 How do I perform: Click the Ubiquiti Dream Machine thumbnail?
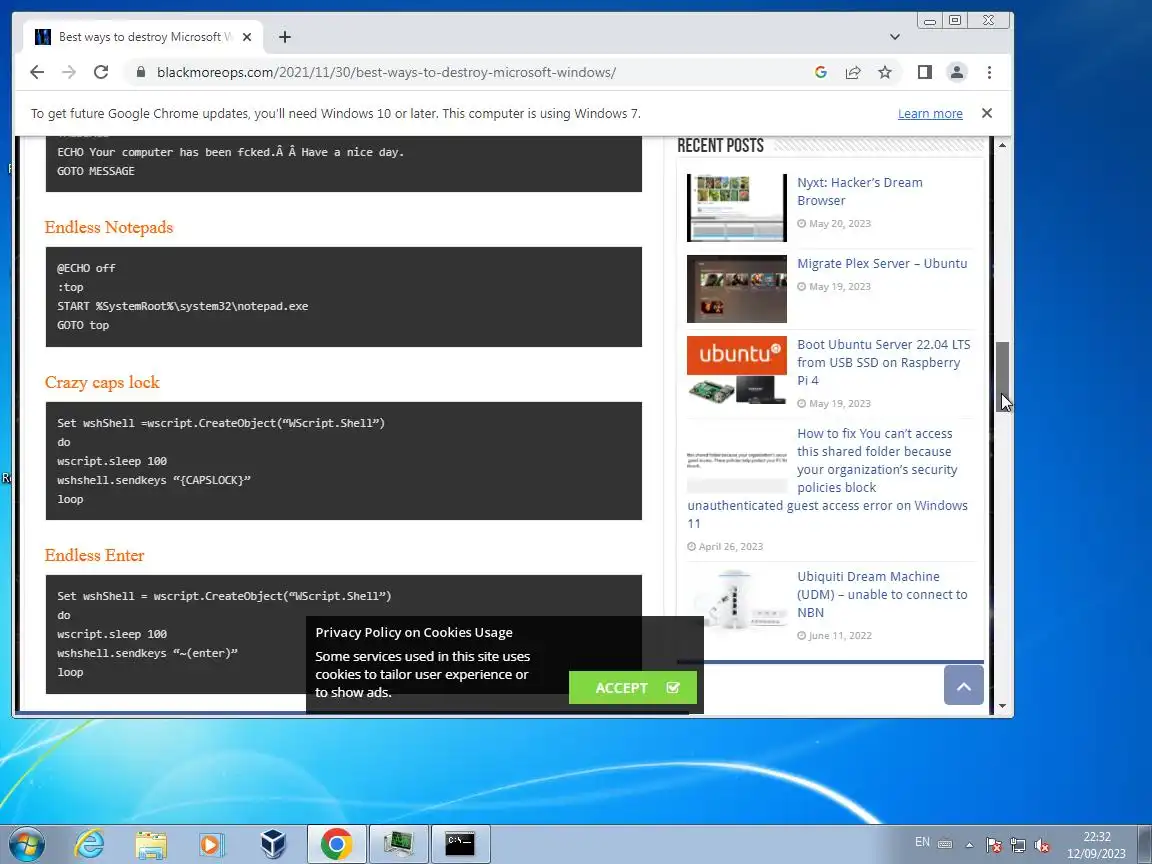click(x=736, y=602)
